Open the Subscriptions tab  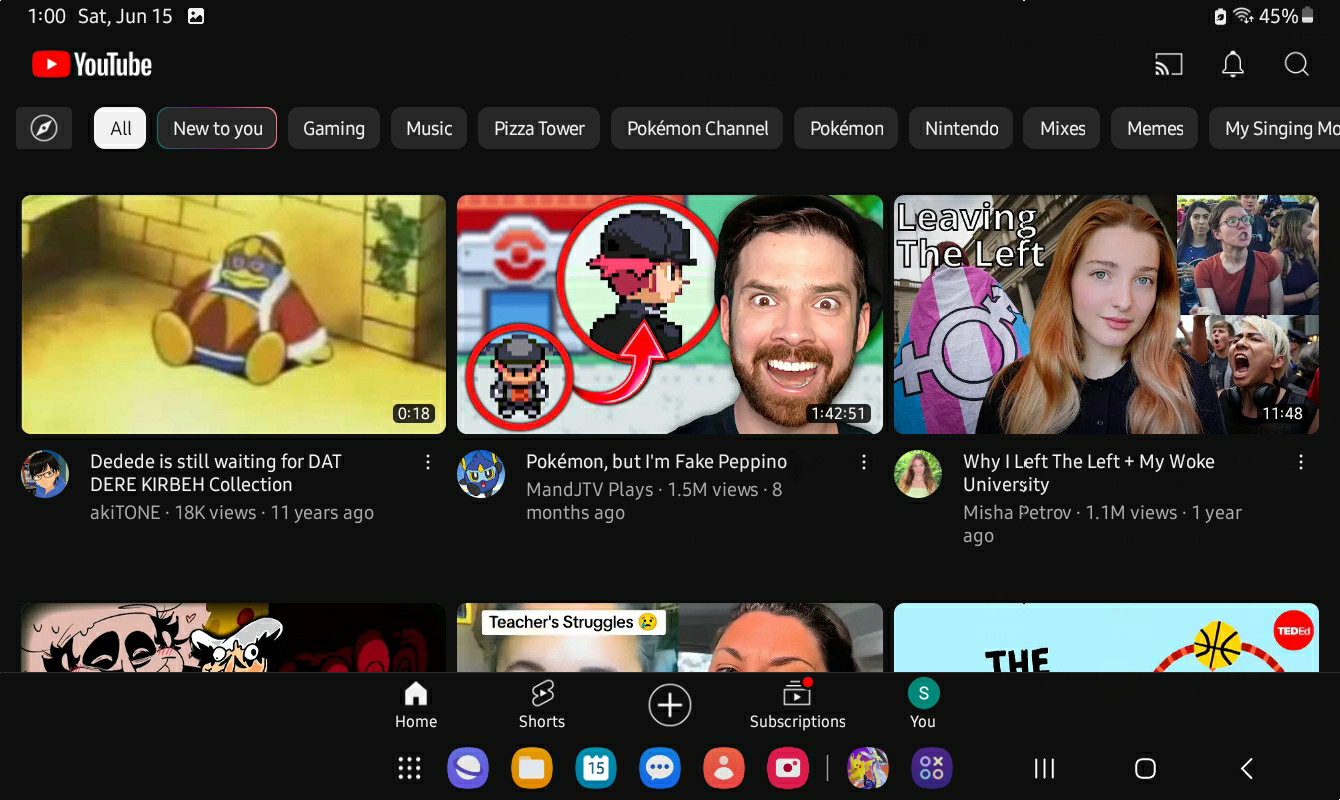click(x=798, y=705)
